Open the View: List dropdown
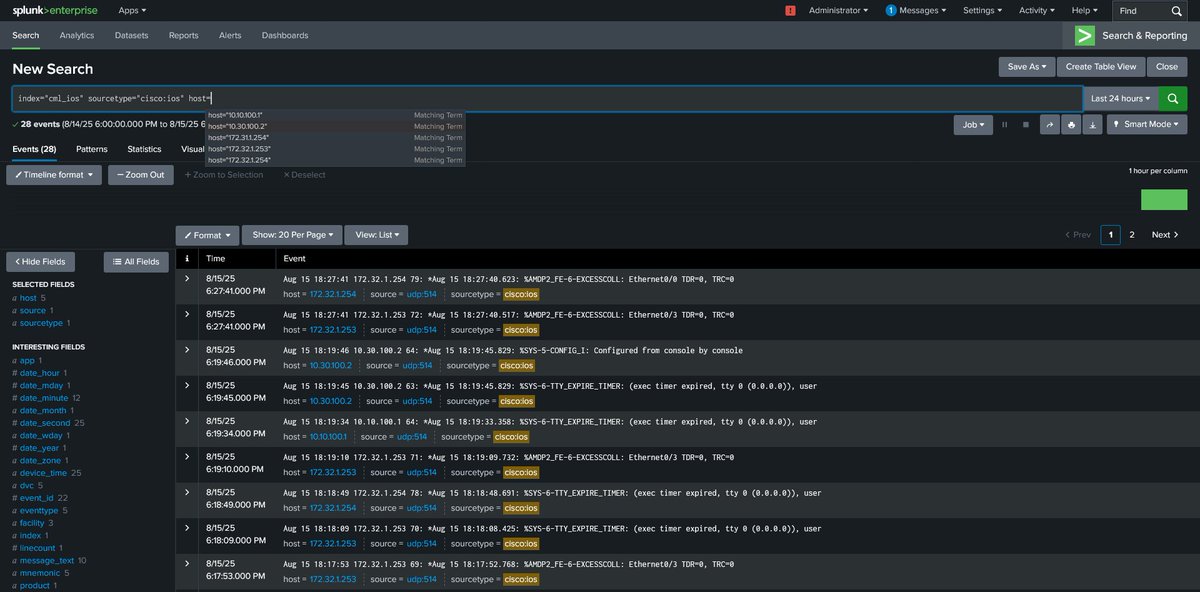1200x592 pixels. [376, 235]
